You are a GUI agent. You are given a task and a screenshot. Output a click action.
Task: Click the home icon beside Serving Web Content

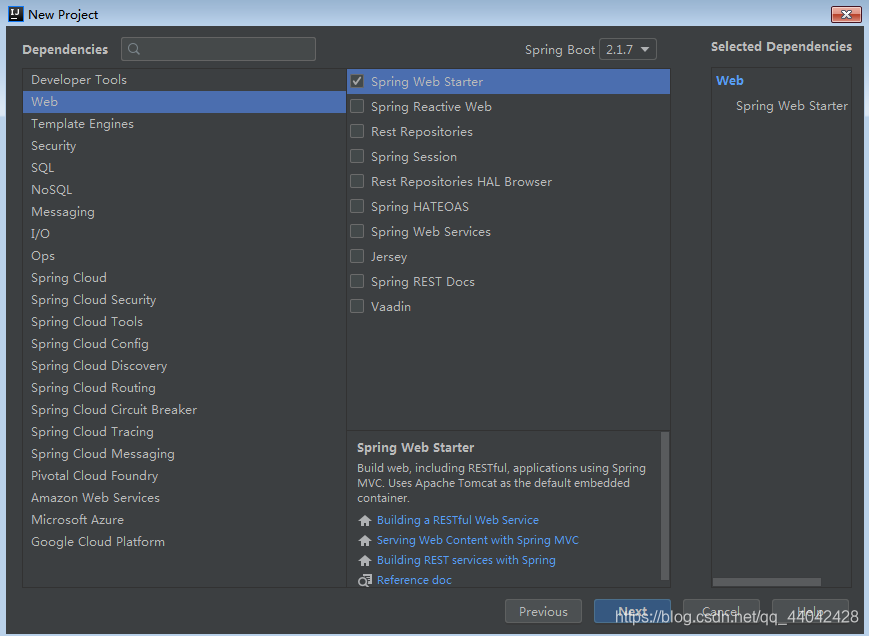coord(365,540)
